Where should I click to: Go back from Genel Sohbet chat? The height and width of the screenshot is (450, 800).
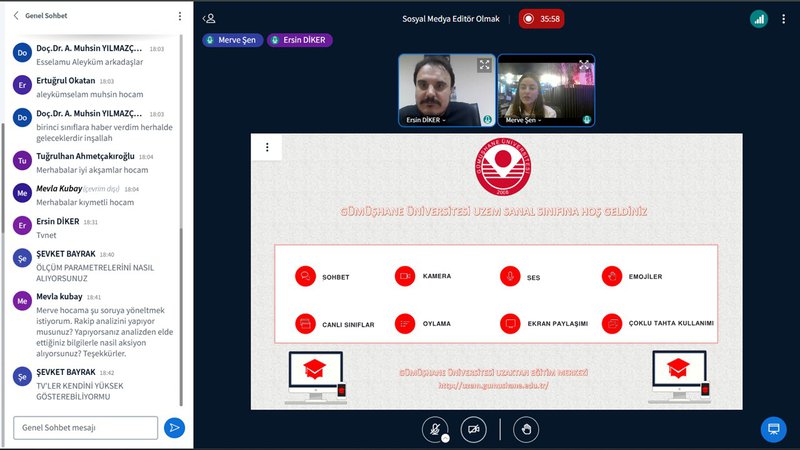(16, 16)
